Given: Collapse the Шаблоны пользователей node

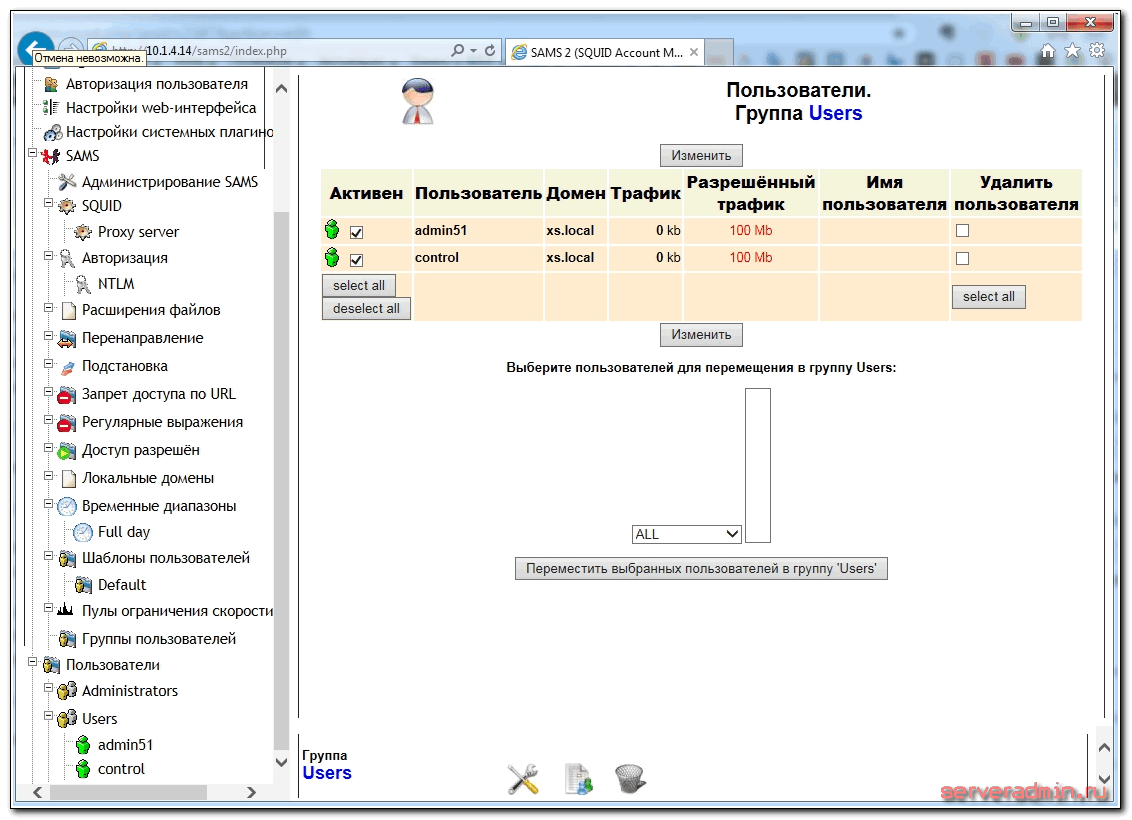Looking at the screenshot, I should 48,555.
